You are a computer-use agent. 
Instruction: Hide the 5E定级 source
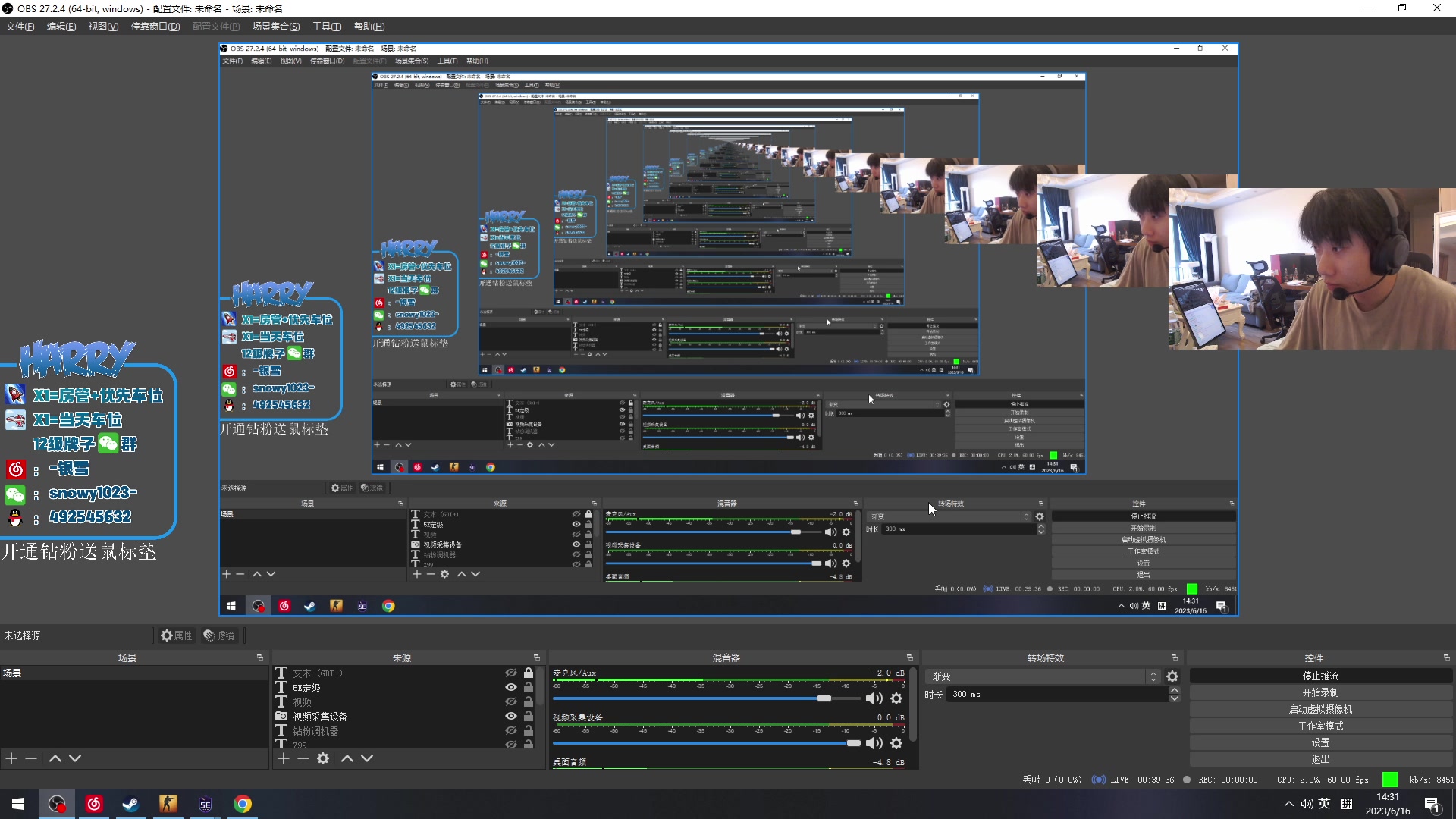(511, 688)
